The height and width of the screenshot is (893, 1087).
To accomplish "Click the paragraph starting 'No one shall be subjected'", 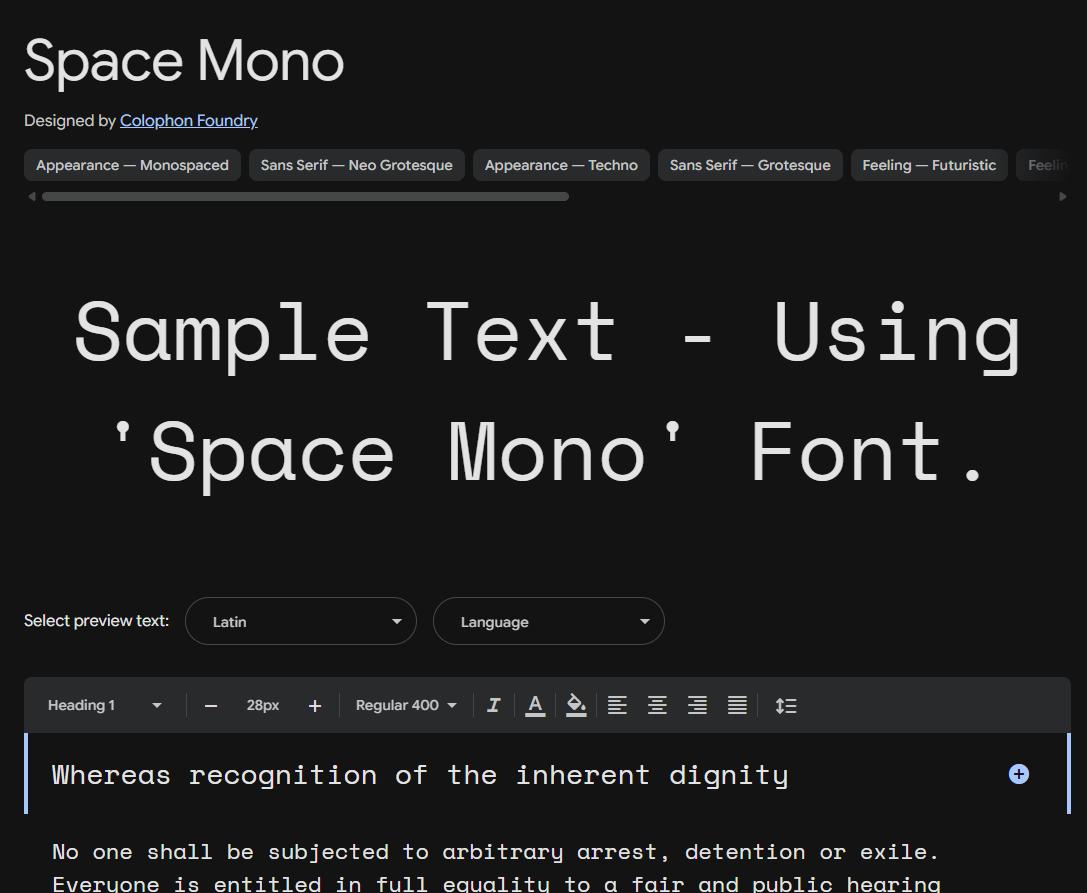I will pyautogui.click(x=496, y=868).
